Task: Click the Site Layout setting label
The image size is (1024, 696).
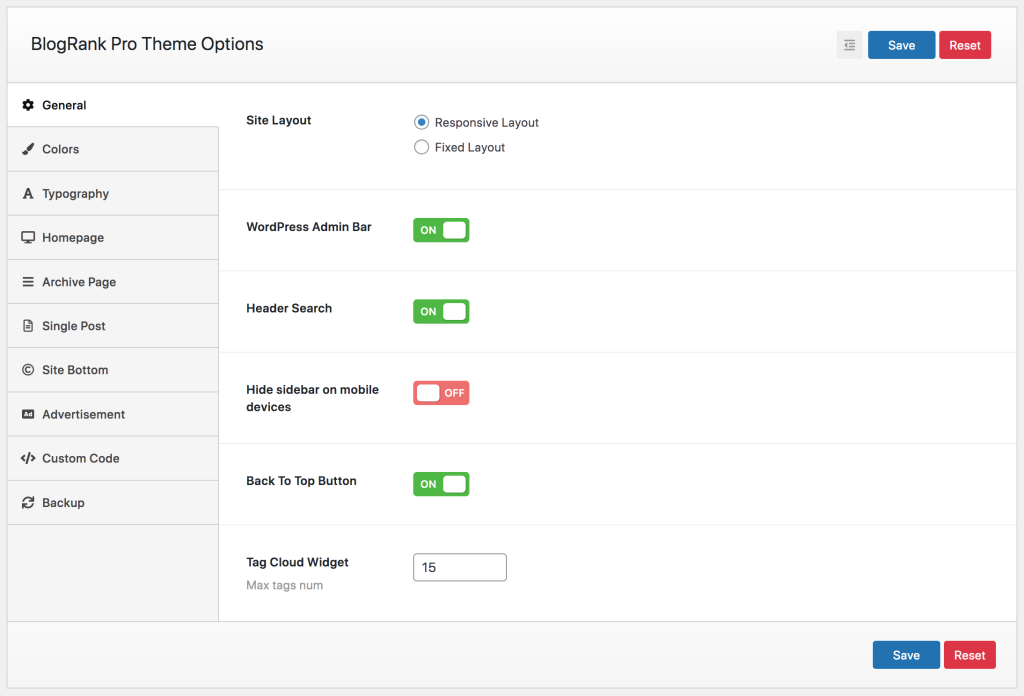Action: pos(278,120)
